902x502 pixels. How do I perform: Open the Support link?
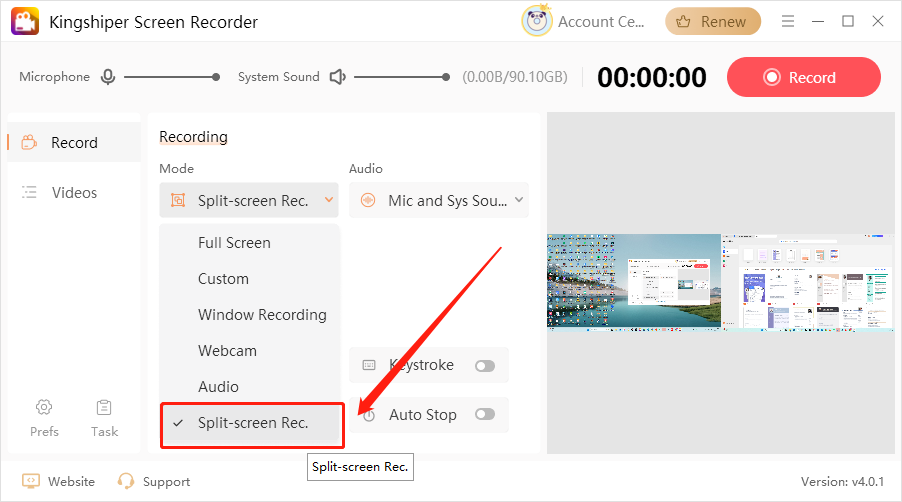click(x=166, y=482)
